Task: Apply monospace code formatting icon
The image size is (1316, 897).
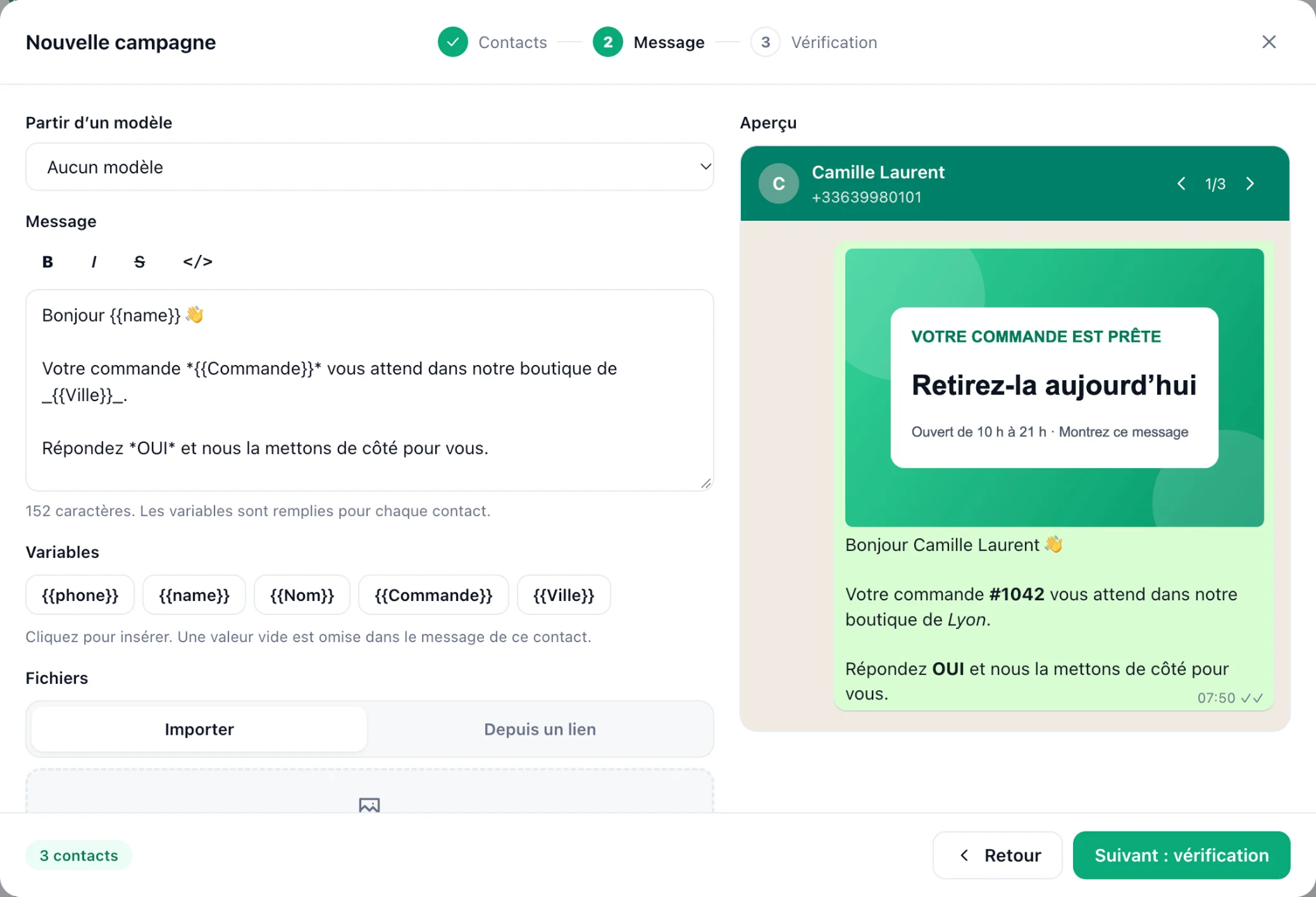Action: [197, 262]
